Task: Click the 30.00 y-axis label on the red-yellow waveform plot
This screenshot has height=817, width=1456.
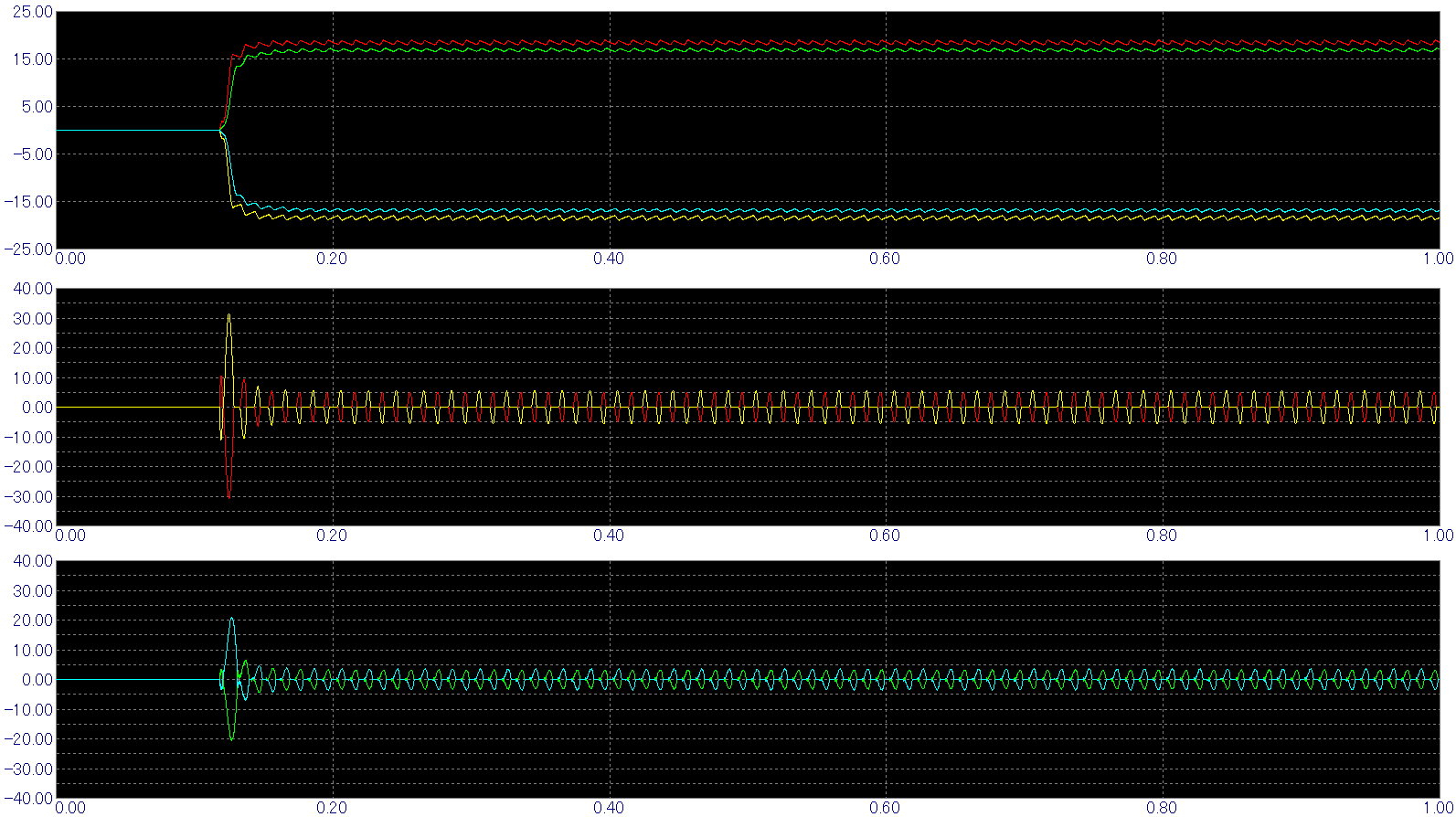Action: (34, 319)
